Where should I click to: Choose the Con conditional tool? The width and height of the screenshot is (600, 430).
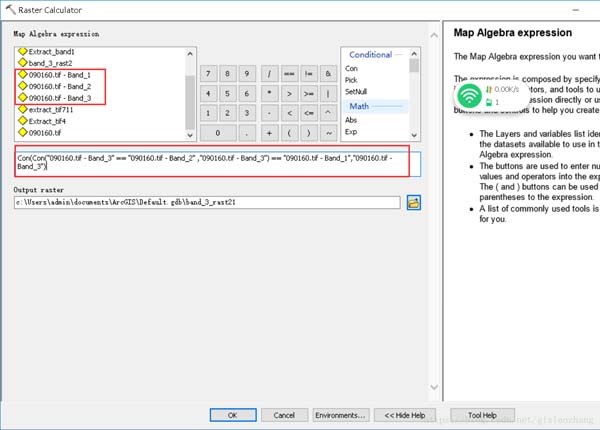(x=351, y=68)
